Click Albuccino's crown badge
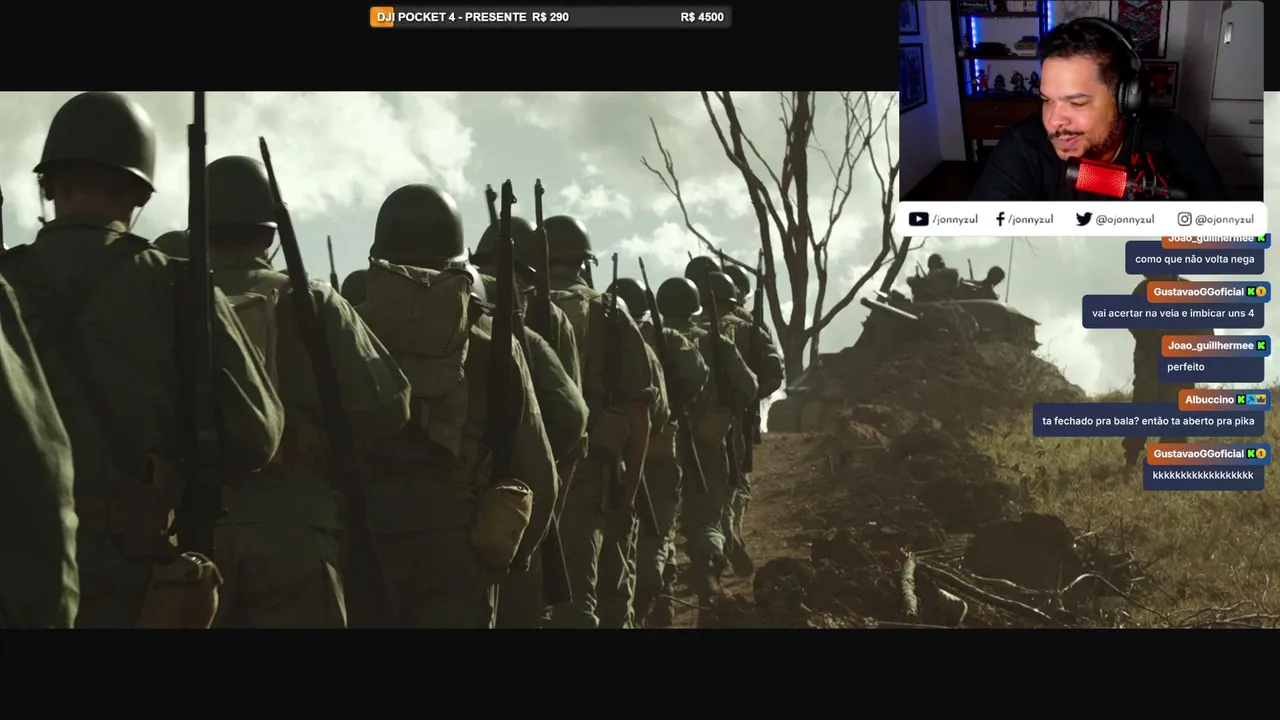 [1261, 400]
